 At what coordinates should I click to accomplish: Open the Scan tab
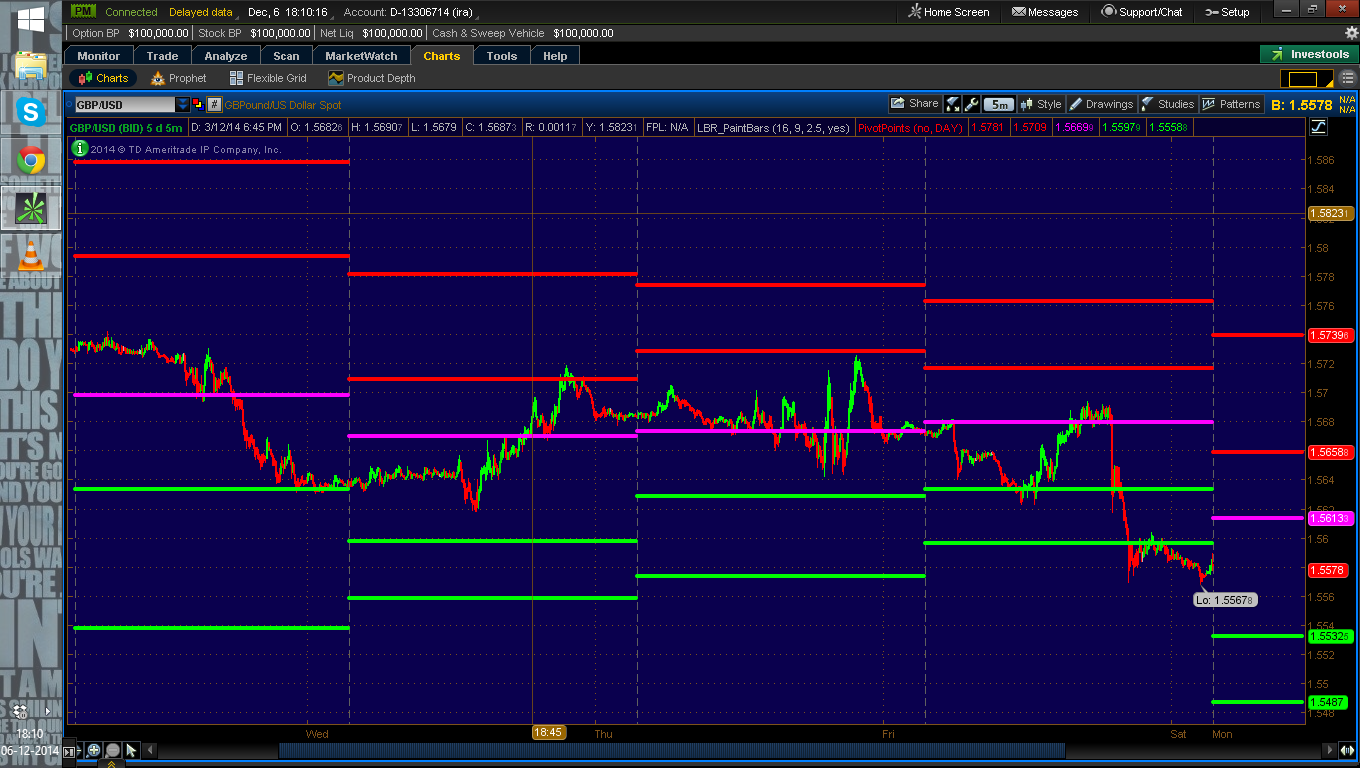click(x=286, y=56)
